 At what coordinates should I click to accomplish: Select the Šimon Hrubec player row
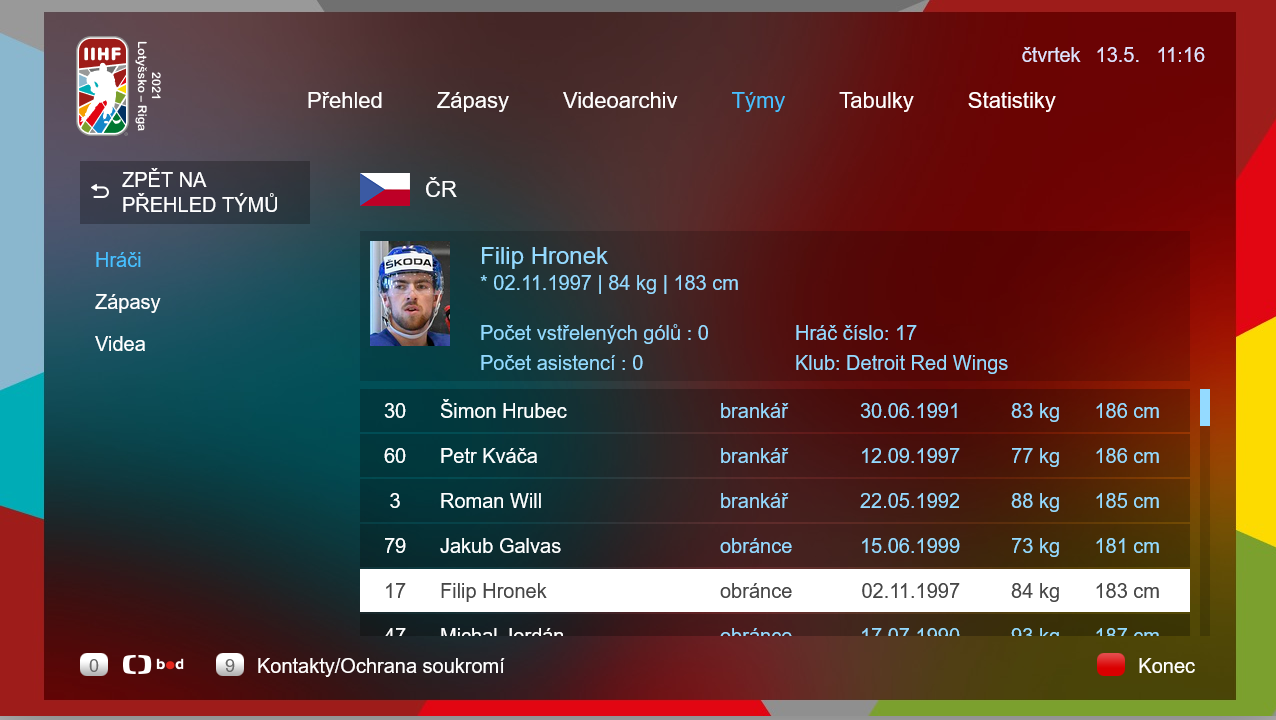click(775, 411)
